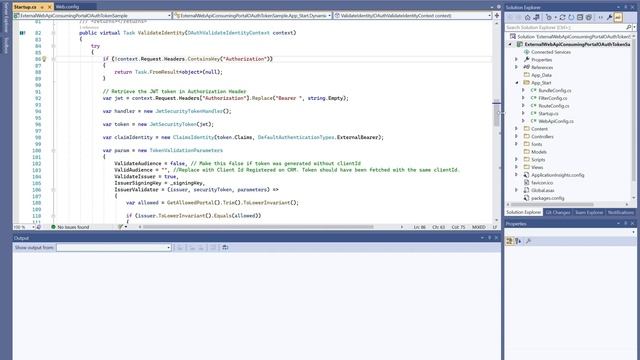The image size is (640, 360).
Task: Select Startup.cs in Solution Explorer tree
Action: [548, 113]
